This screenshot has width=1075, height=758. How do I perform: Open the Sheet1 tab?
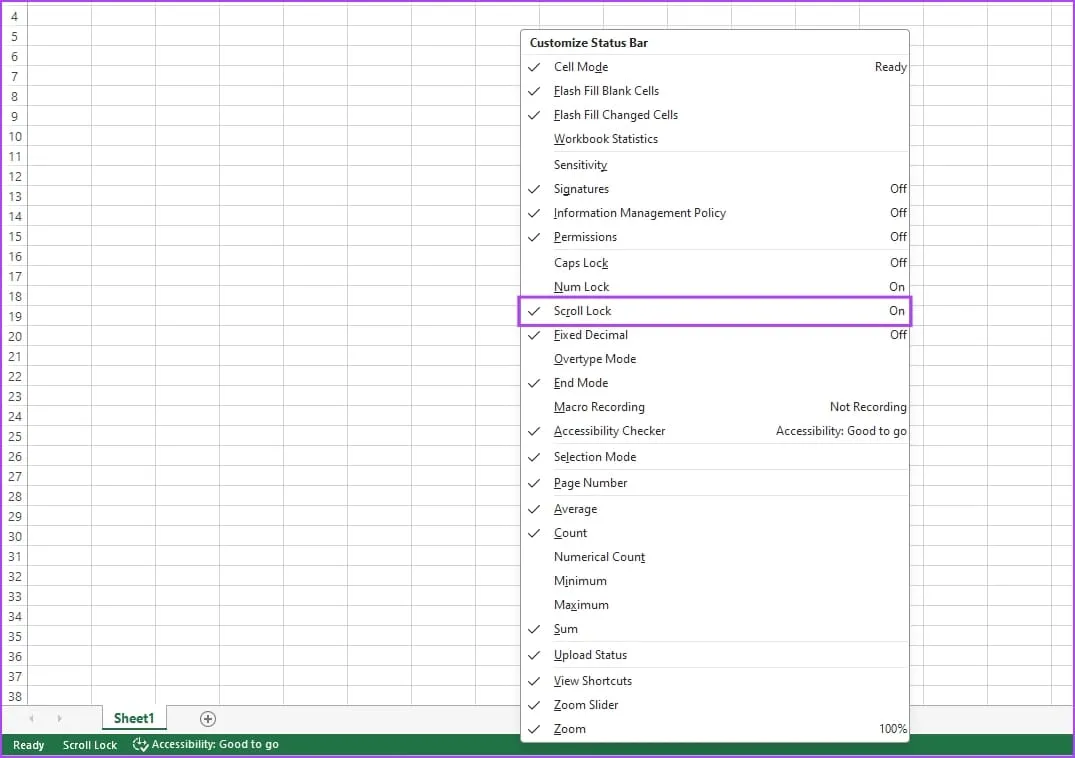coord(134,719)
